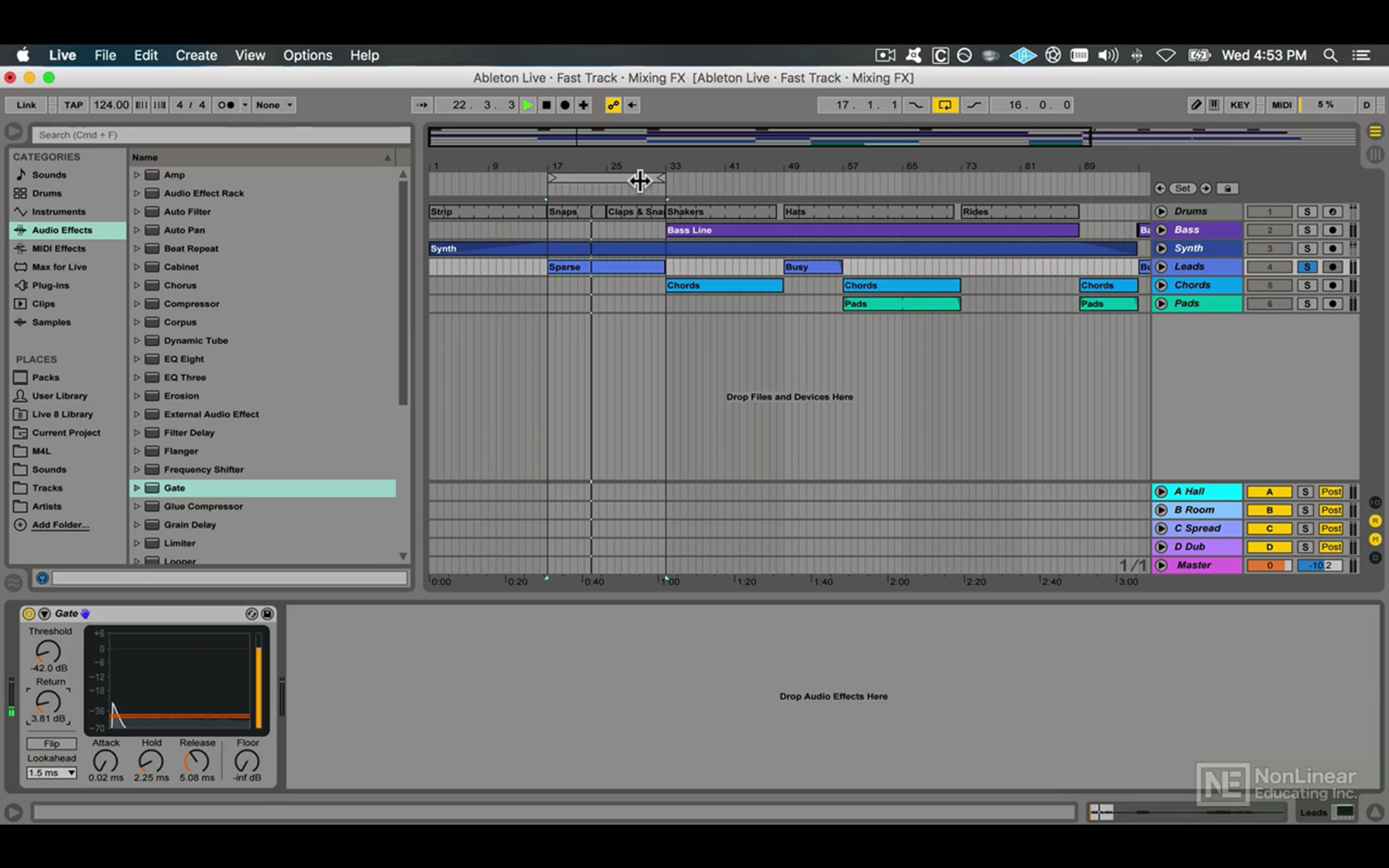The height and width of the screenshot is (868, 1389).
Task: Click the Set locator button above the tracks
Action: (x=1183, y=188)
